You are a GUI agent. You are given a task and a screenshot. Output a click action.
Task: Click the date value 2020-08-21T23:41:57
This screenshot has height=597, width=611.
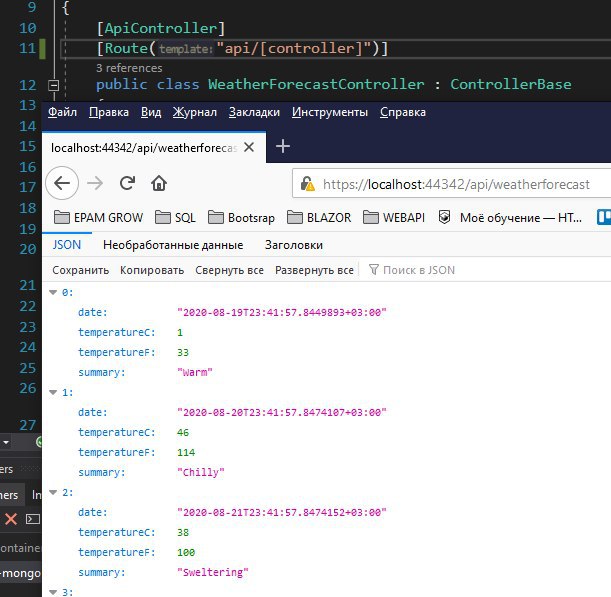282,512
